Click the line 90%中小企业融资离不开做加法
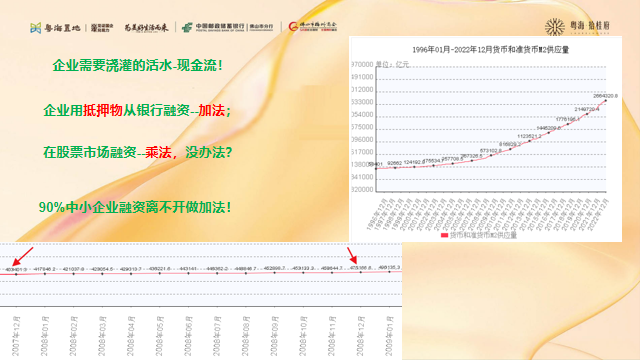The width and height of the screenshot is (640, 360). (x=135, y=207)
